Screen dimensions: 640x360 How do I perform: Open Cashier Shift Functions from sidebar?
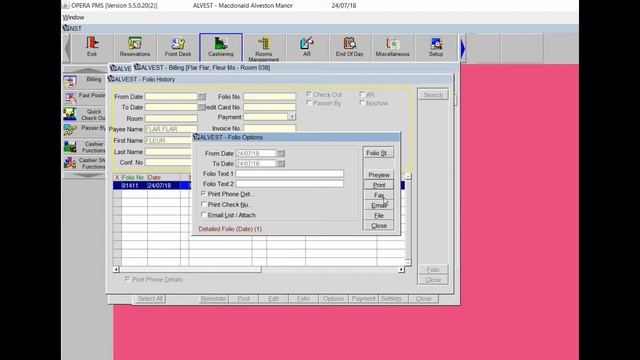click(x=85, y=163)
